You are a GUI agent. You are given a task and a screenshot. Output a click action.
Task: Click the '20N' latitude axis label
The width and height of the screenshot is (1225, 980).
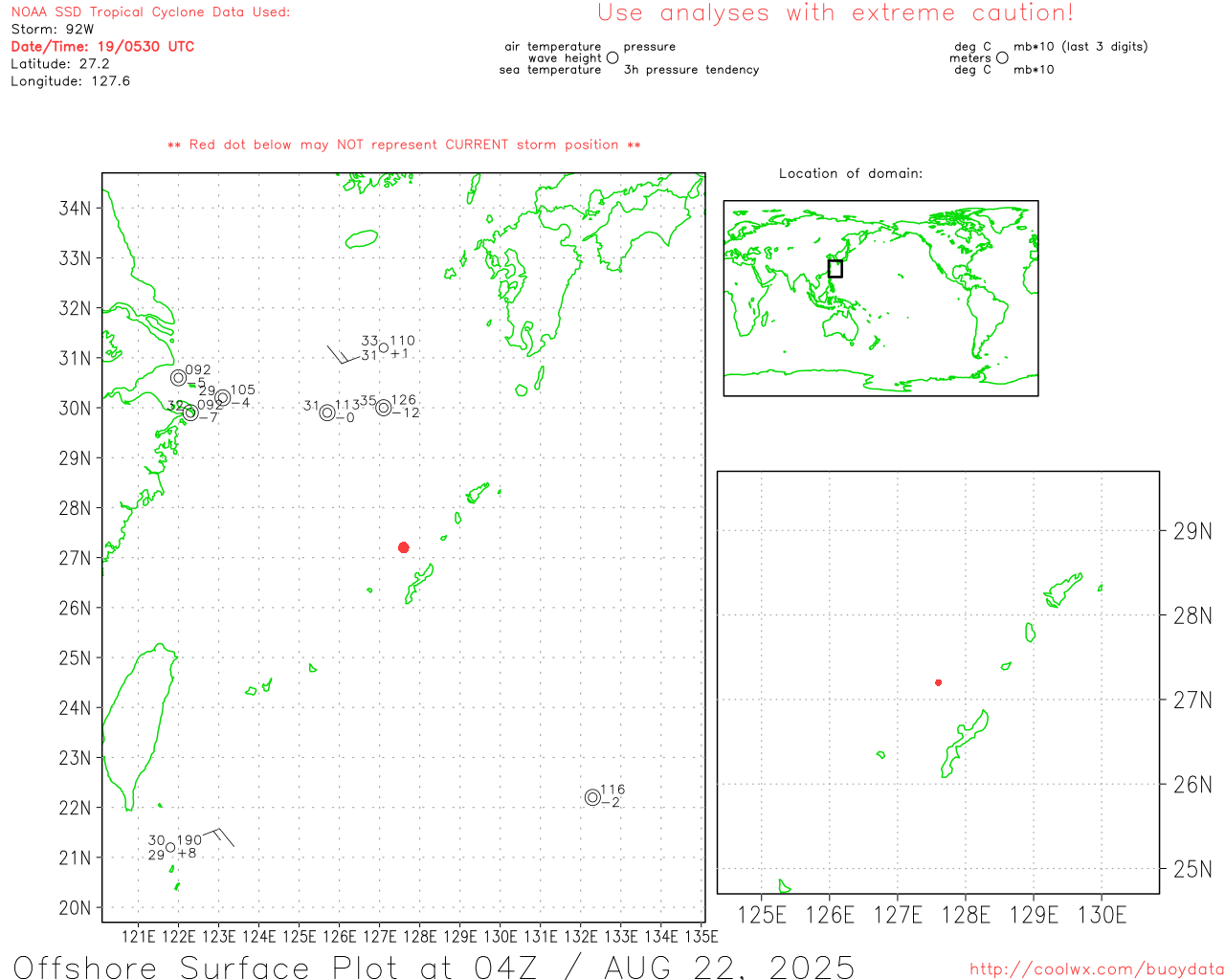tap(75, 907)
